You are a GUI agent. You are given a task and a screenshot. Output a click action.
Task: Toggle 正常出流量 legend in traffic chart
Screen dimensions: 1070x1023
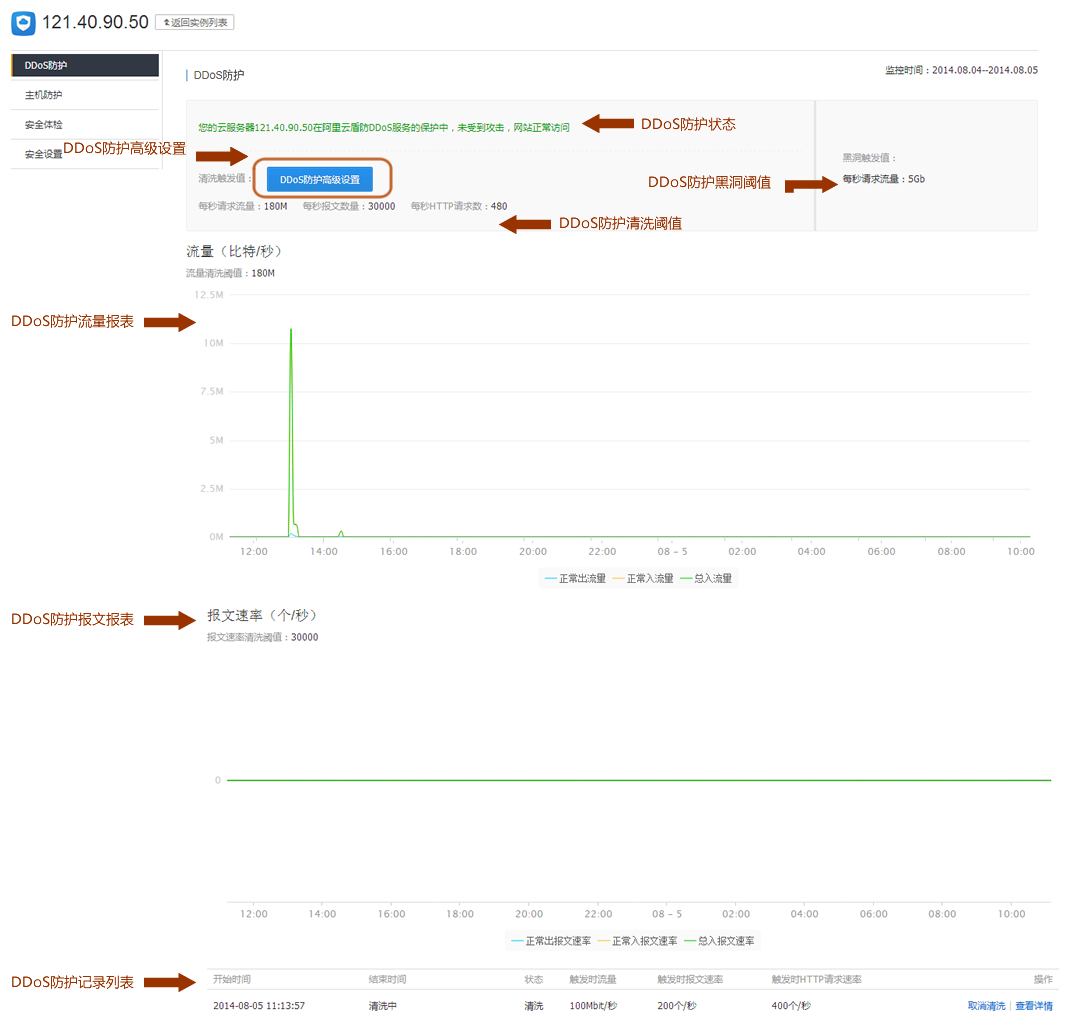click(x=575, y=578)
